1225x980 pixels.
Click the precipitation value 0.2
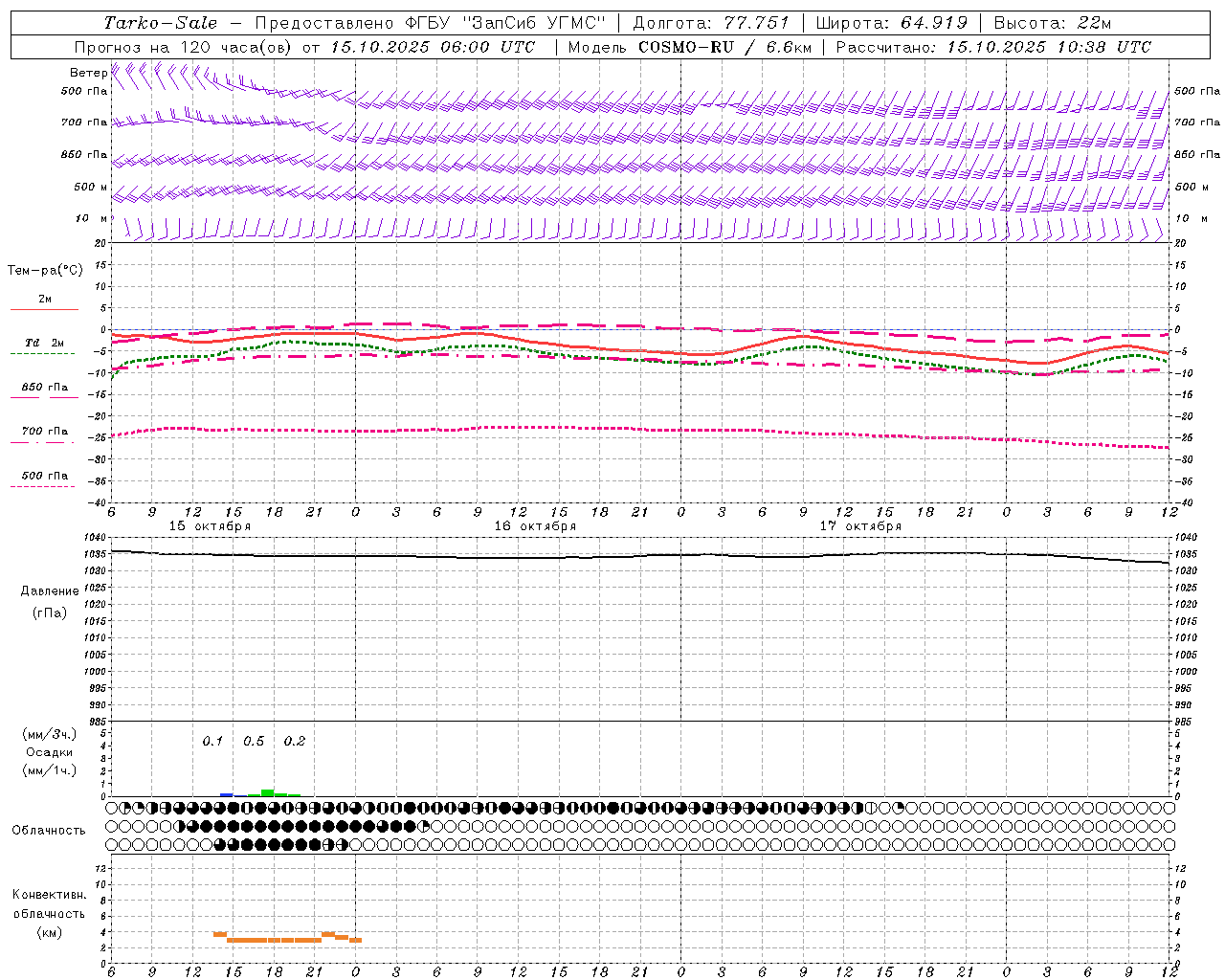tap(295, 742)
